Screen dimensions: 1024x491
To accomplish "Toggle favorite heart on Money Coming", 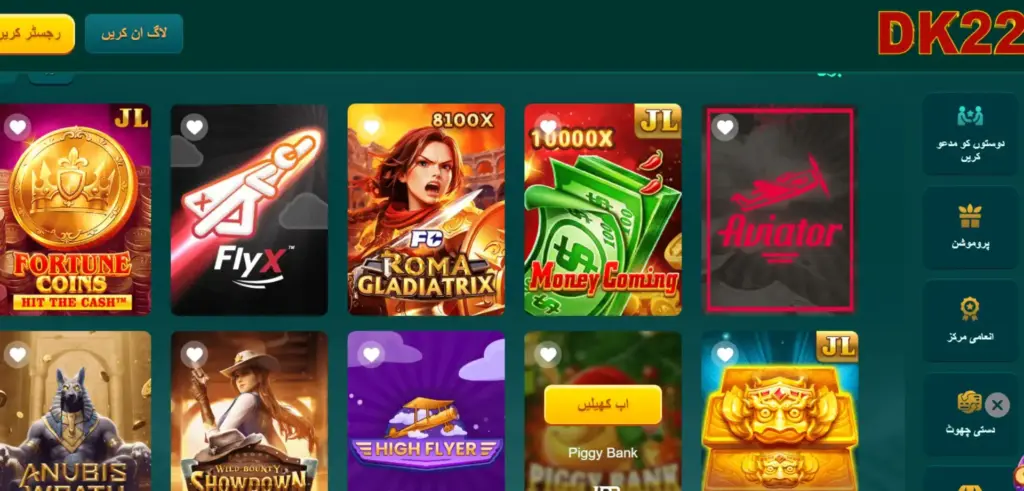I will click(x=548, y=127).
